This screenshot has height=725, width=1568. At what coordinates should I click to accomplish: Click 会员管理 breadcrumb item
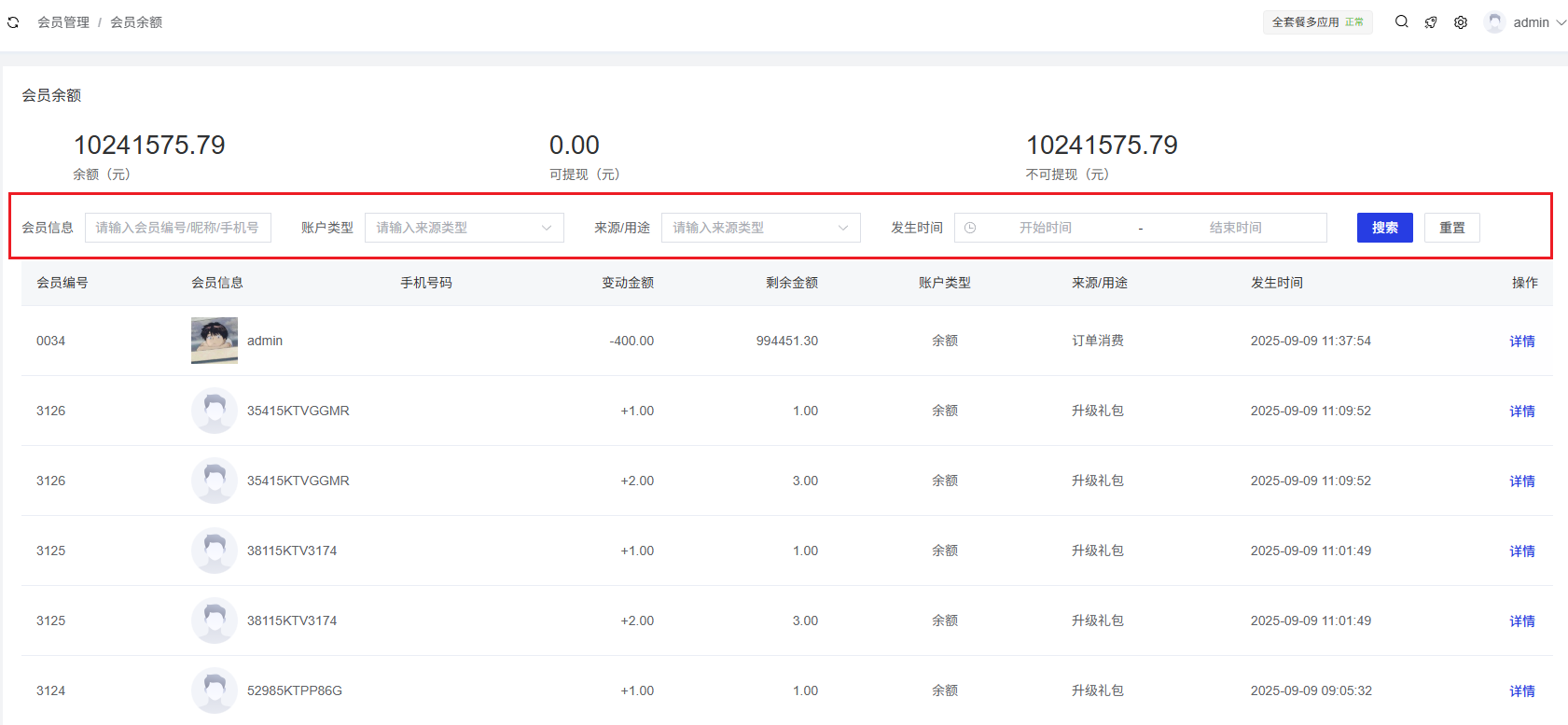(x=63, y=22)
